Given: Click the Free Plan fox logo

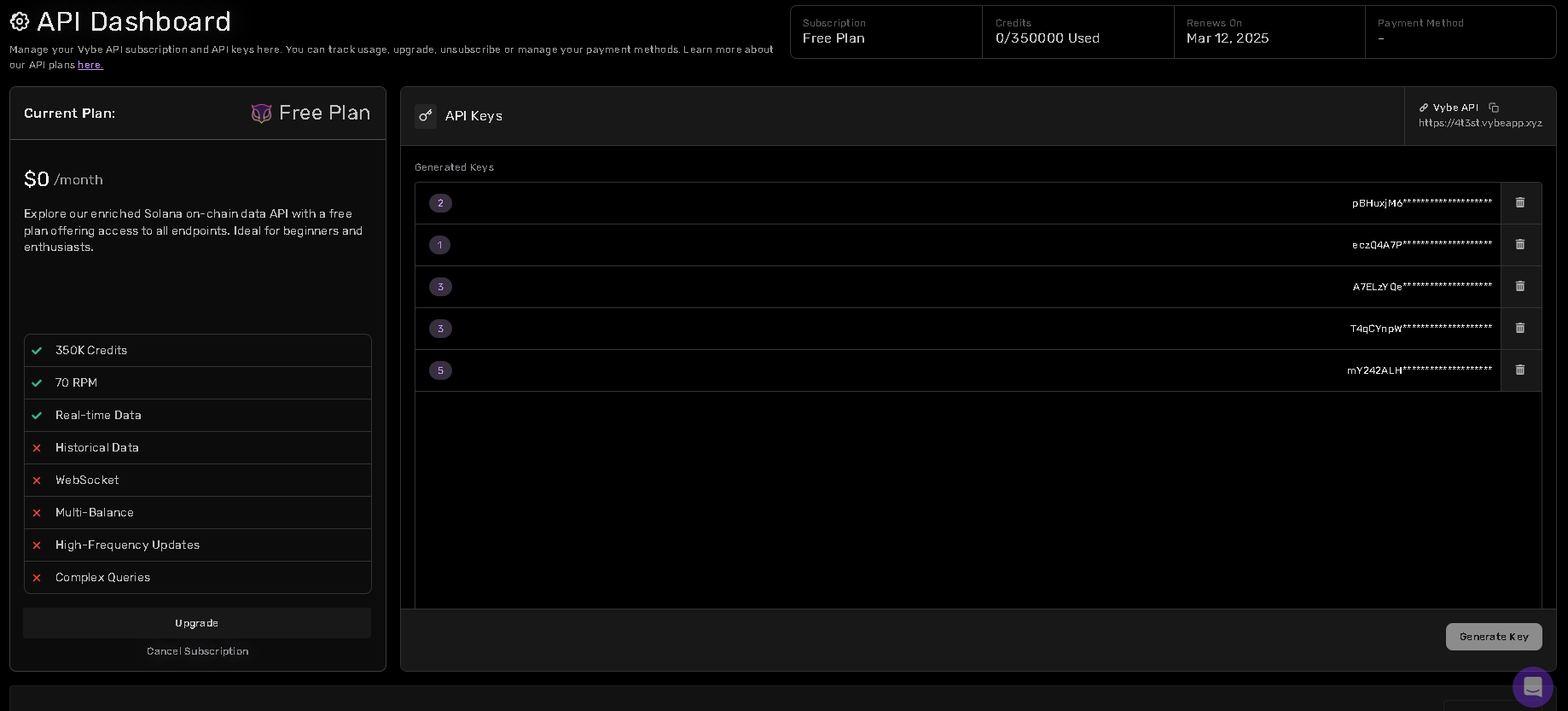Looking at the screenshot, I should click(x=261, y=114).
